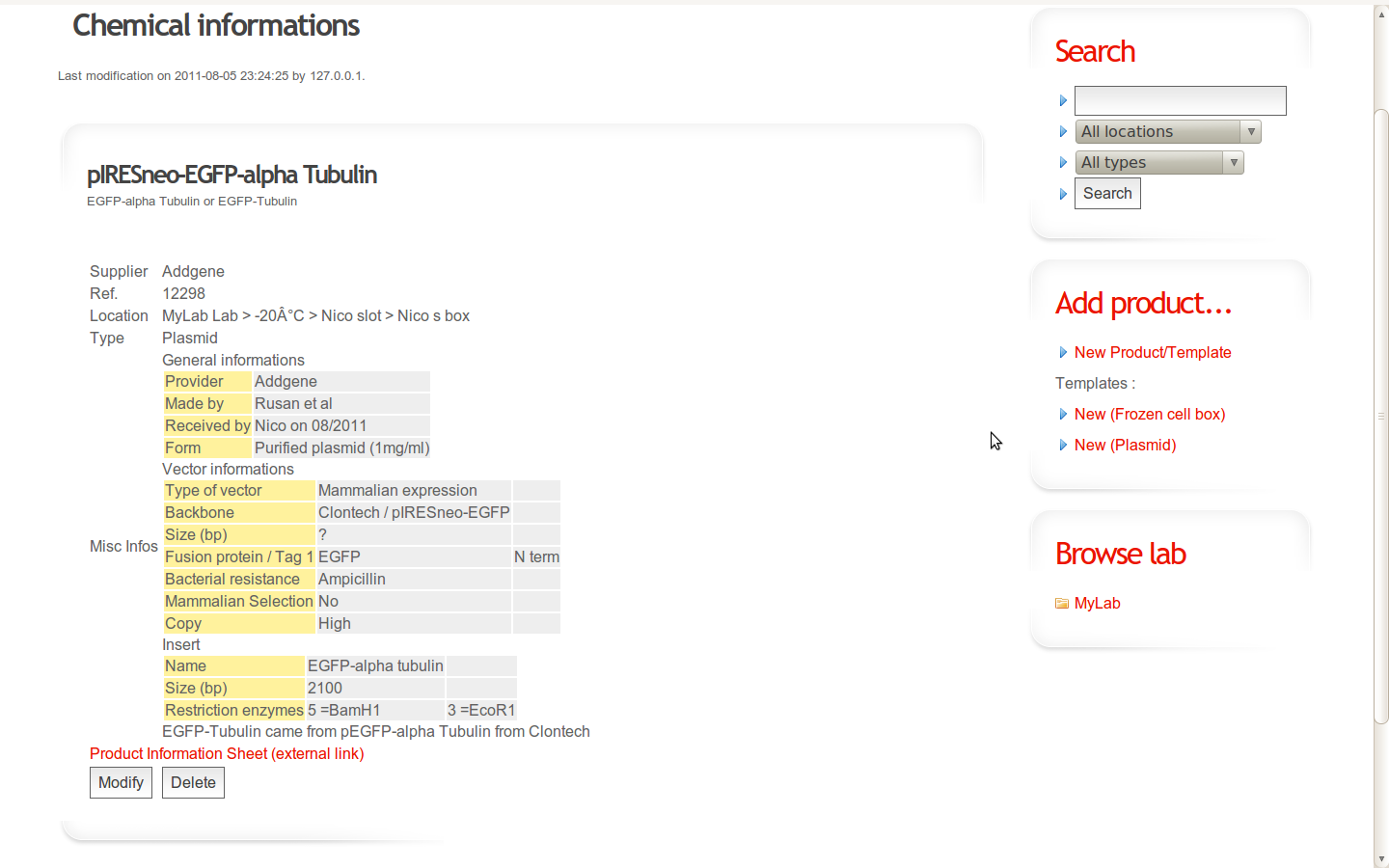The width and height of the screenshot is (1389, 868).
Task: Click the arrow icon before New (Plasmid)
Action: tap(1063, 445)
